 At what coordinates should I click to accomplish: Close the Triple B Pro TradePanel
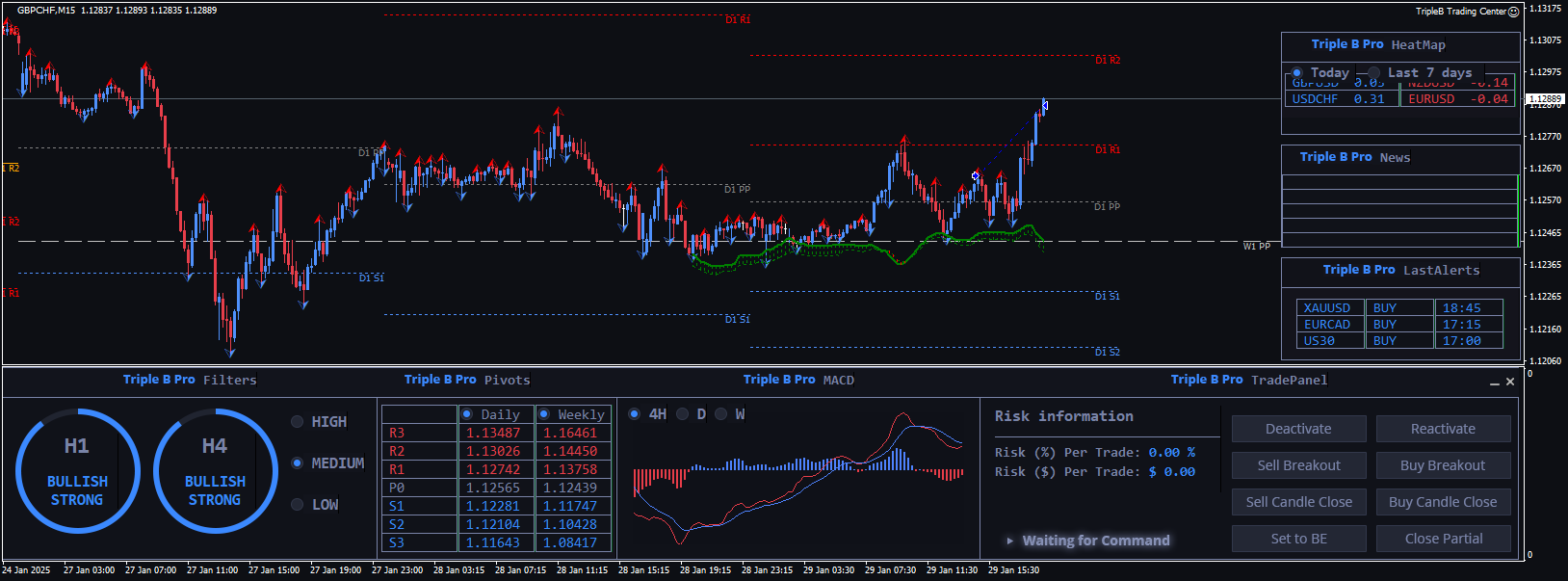(x=1510, y=382)
